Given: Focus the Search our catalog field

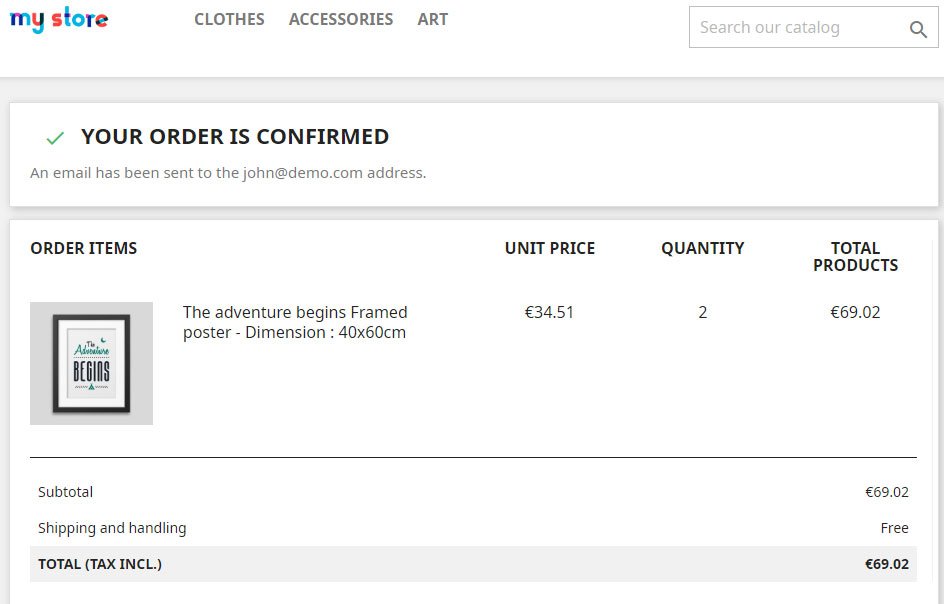Looking at the screenshot, I should [795, 28].
